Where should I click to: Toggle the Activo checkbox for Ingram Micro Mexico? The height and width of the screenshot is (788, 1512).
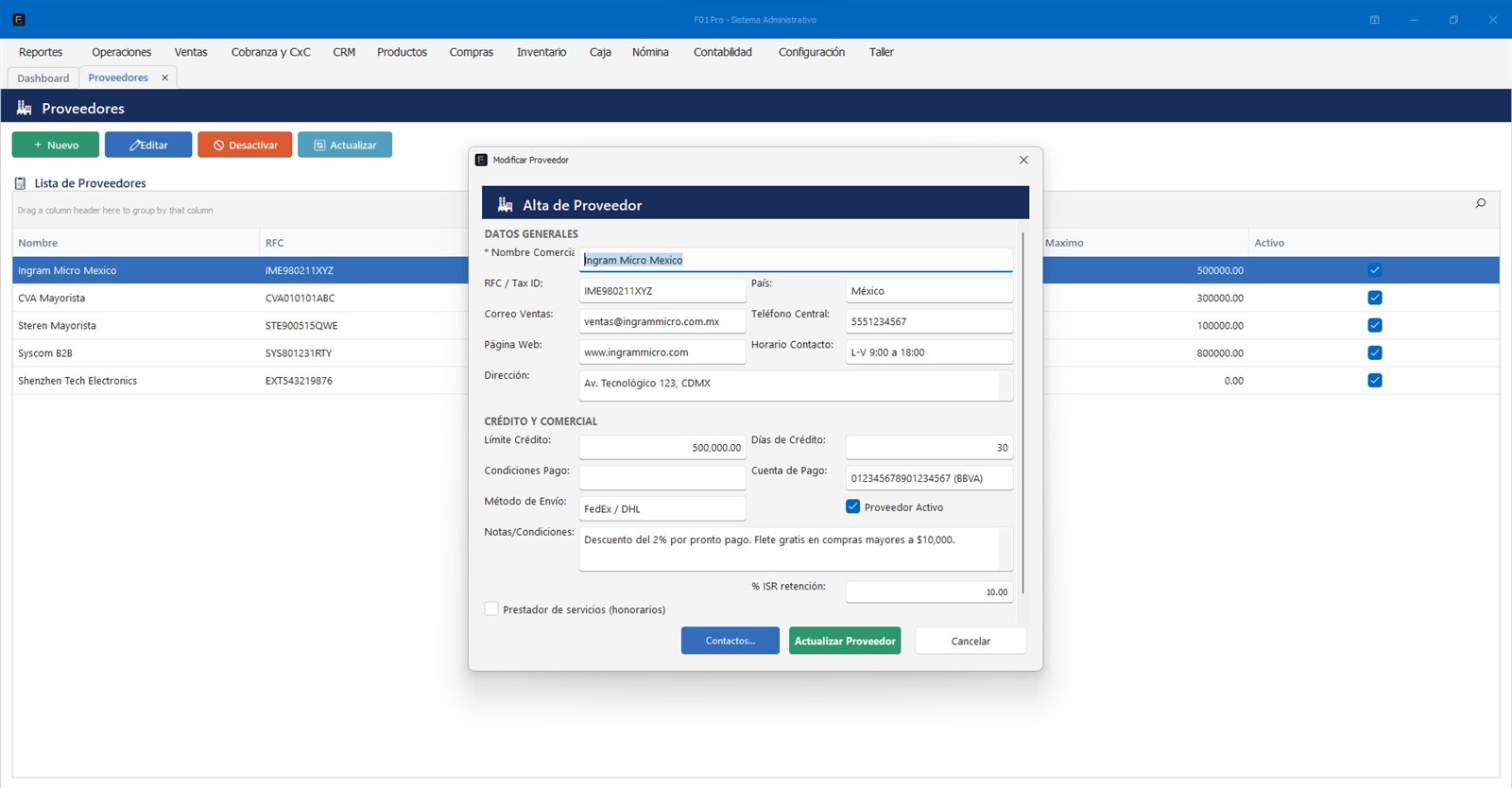click(x=1375, y=270)
